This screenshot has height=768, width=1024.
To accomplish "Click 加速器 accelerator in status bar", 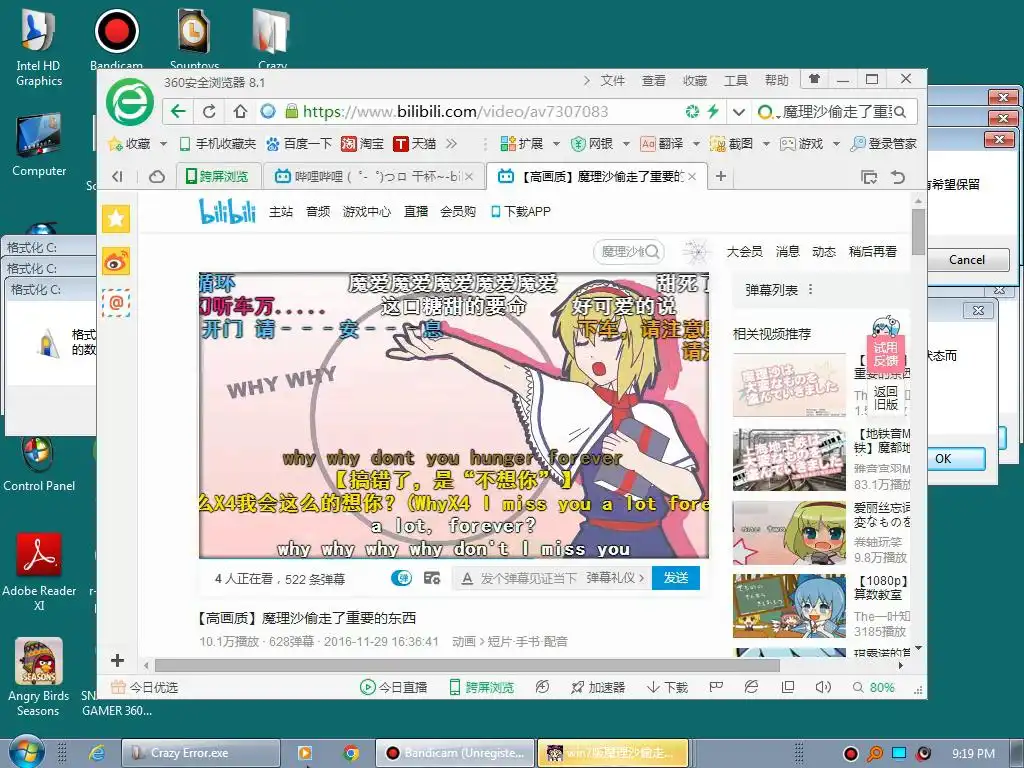I will (x=598, y=687).
